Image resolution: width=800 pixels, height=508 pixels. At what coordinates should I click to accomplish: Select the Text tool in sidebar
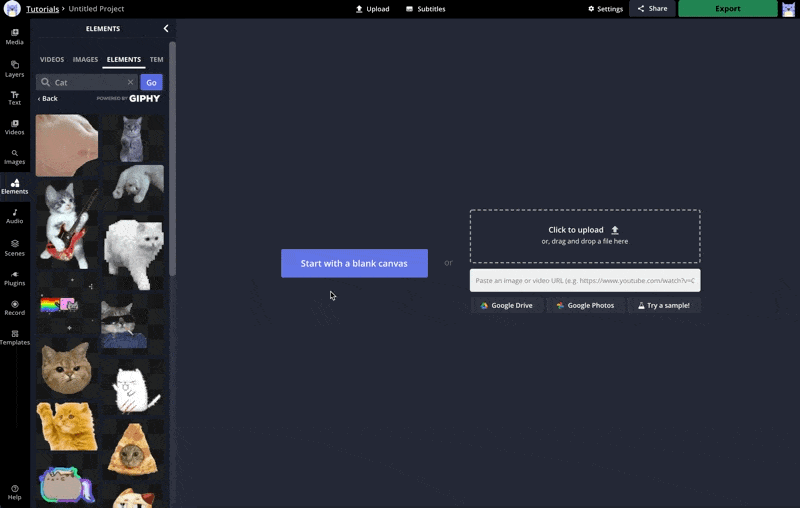point(14,97)
